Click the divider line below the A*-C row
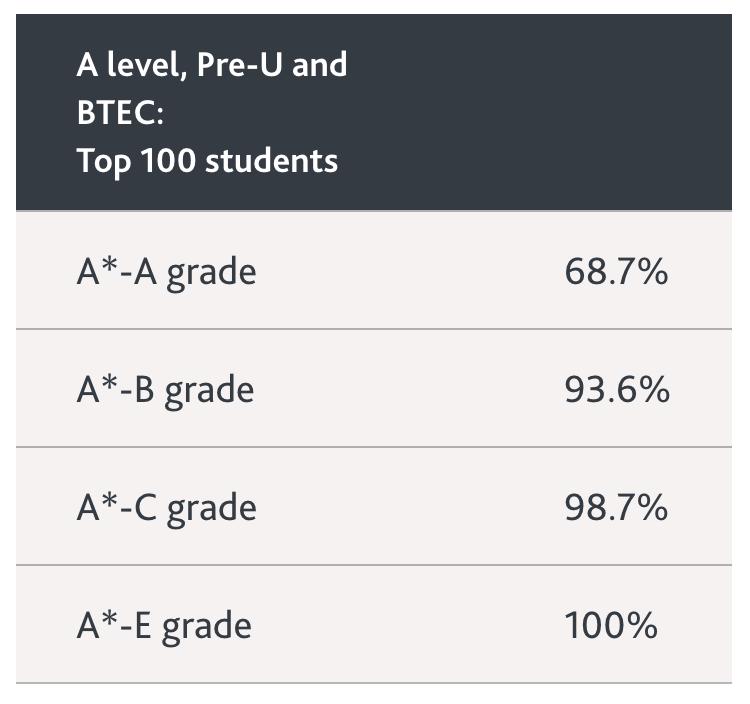The width and height of the screenshot is (750, 704). click(374, 565)
